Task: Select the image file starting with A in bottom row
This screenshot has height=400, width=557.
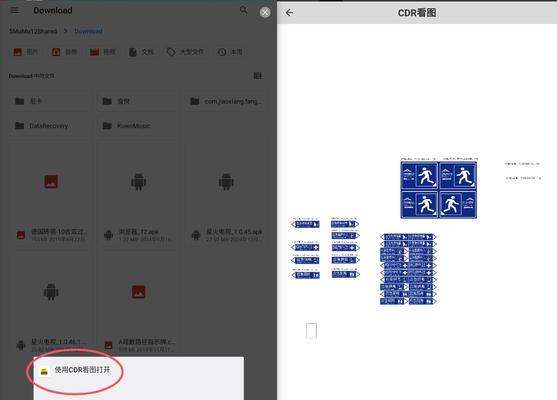Action: point(138,304)
